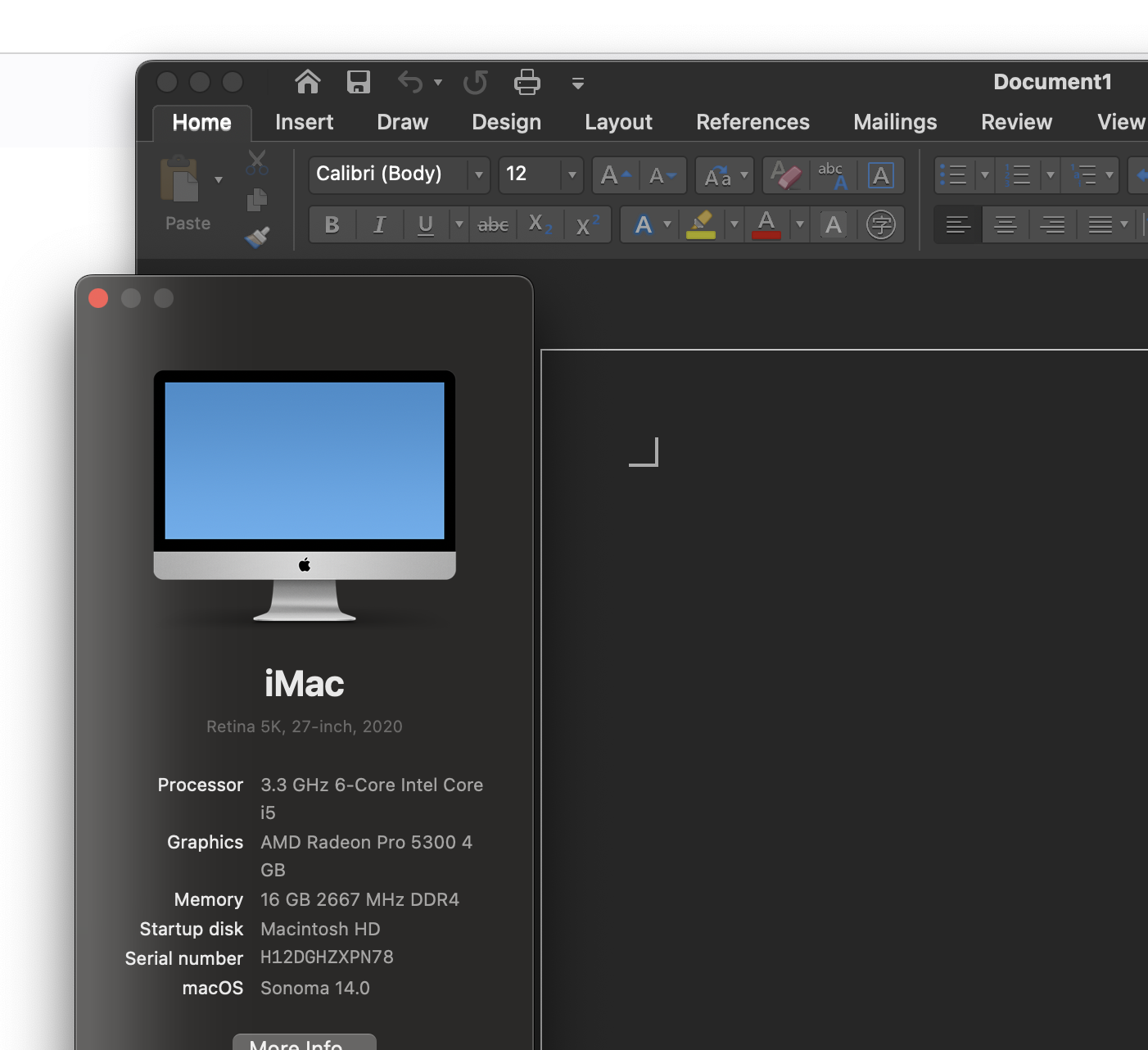The height and width of the screenshot is (1050, 1148).
Task: Switch to the Home ribbon tab
Action: [x=202, y=123]
